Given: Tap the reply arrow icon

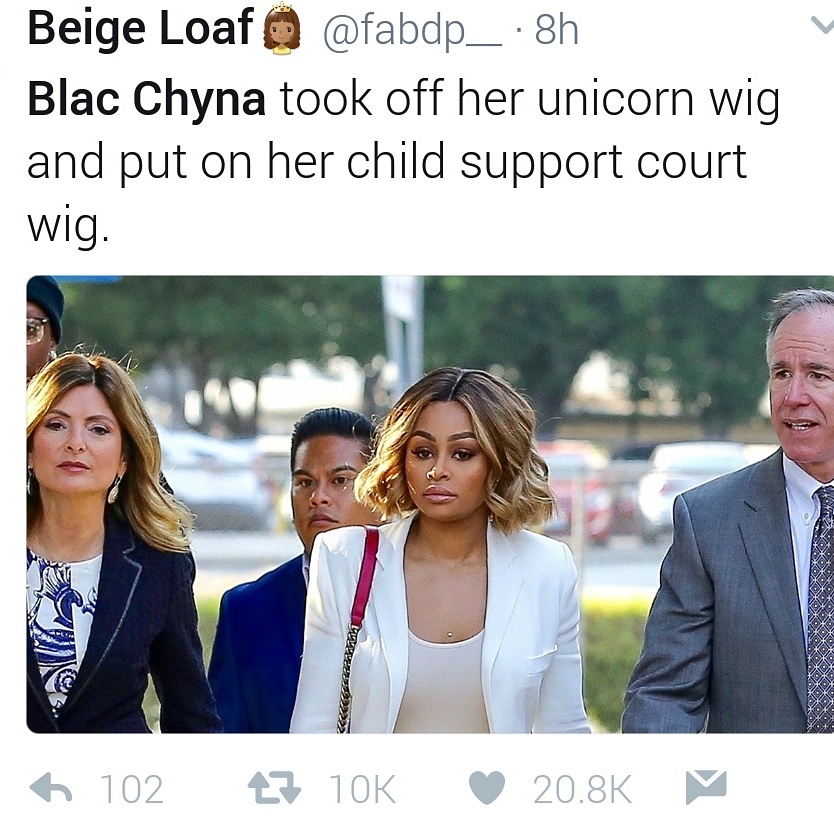Looking at the screenshot, I should (x=51, y=788).
